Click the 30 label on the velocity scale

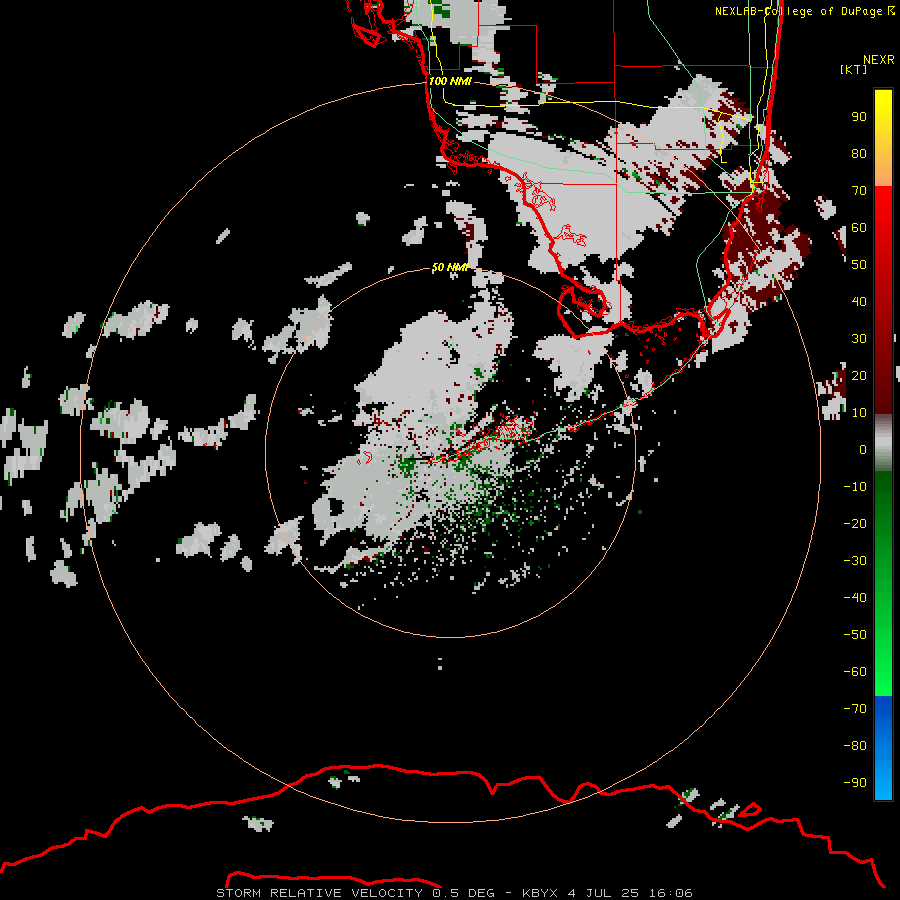(x=859, y=339)
